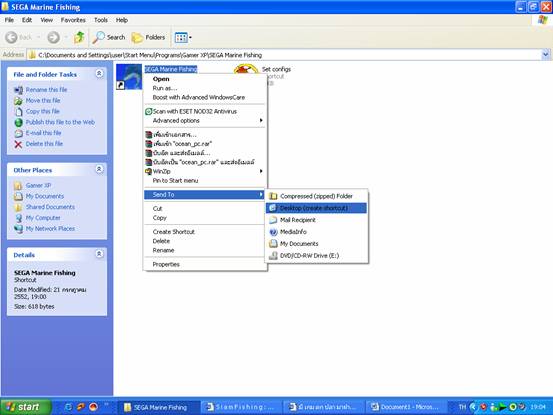The height and width of the screenshot is (415, 553).
Task: Collapse the Details panel
Action: click(99, 254)
